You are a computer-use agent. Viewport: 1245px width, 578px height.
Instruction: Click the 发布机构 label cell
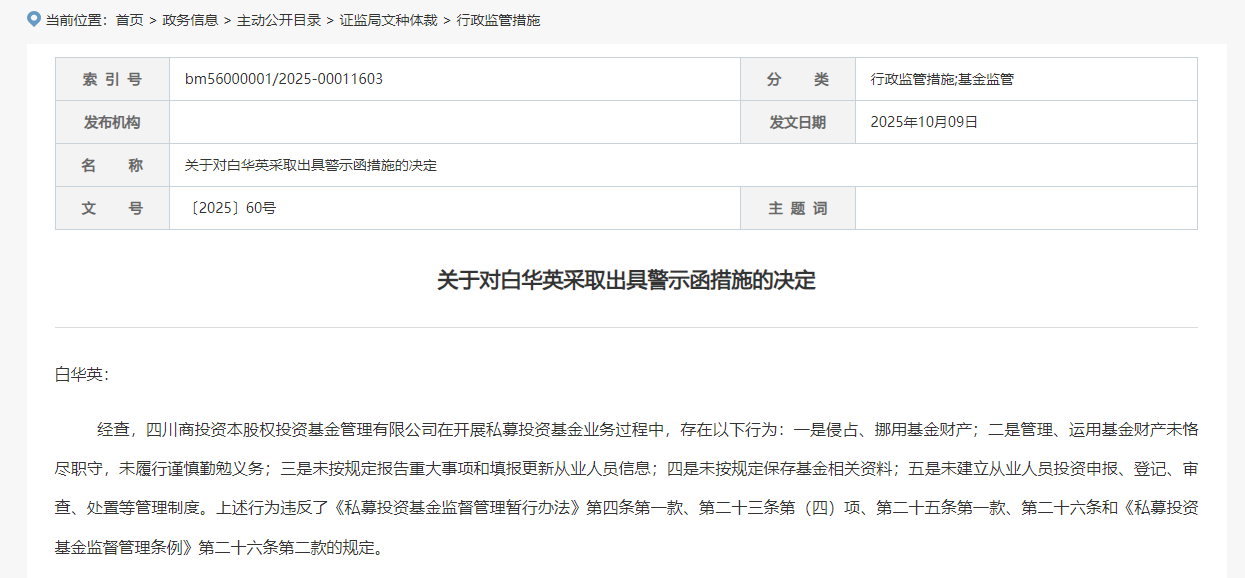click(112, 122)
